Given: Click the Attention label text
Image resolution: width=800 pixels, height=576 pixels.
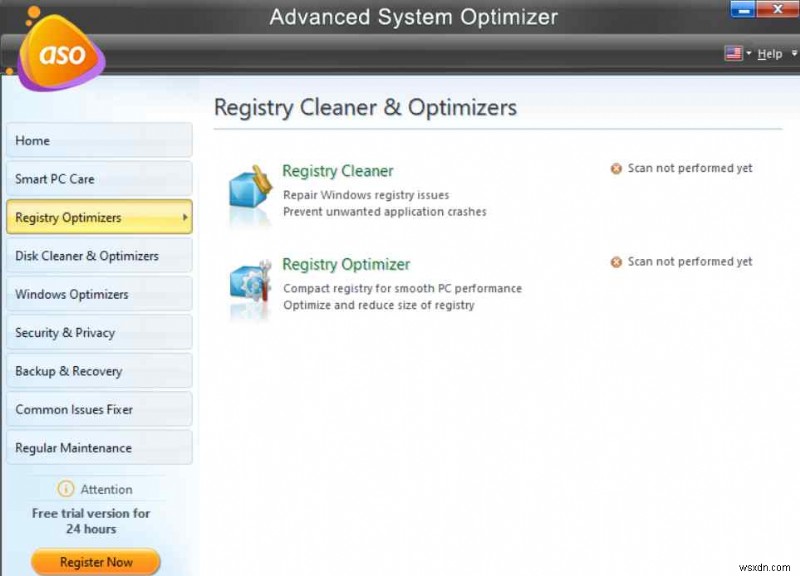Looking at the screenshot, I should click(106, 489).
